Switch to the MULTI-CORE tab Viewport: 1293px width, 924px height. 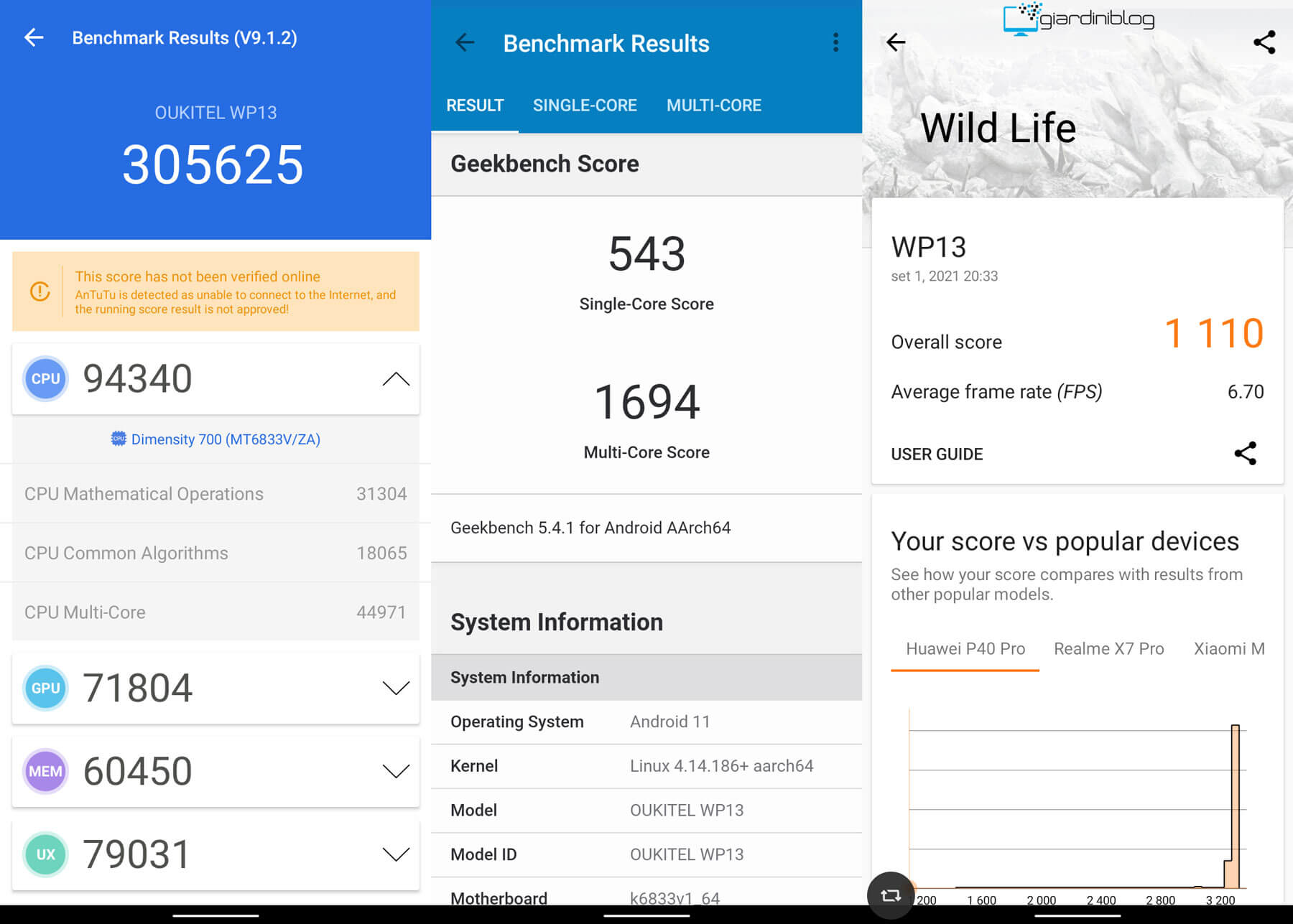click(x=714, y=106)
